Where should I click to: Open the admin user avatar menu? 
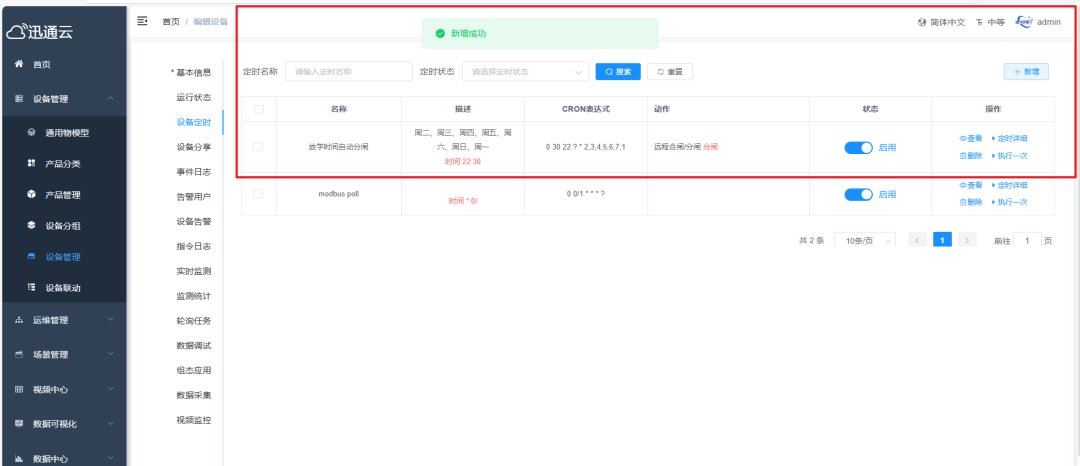tap(1038, 22)
